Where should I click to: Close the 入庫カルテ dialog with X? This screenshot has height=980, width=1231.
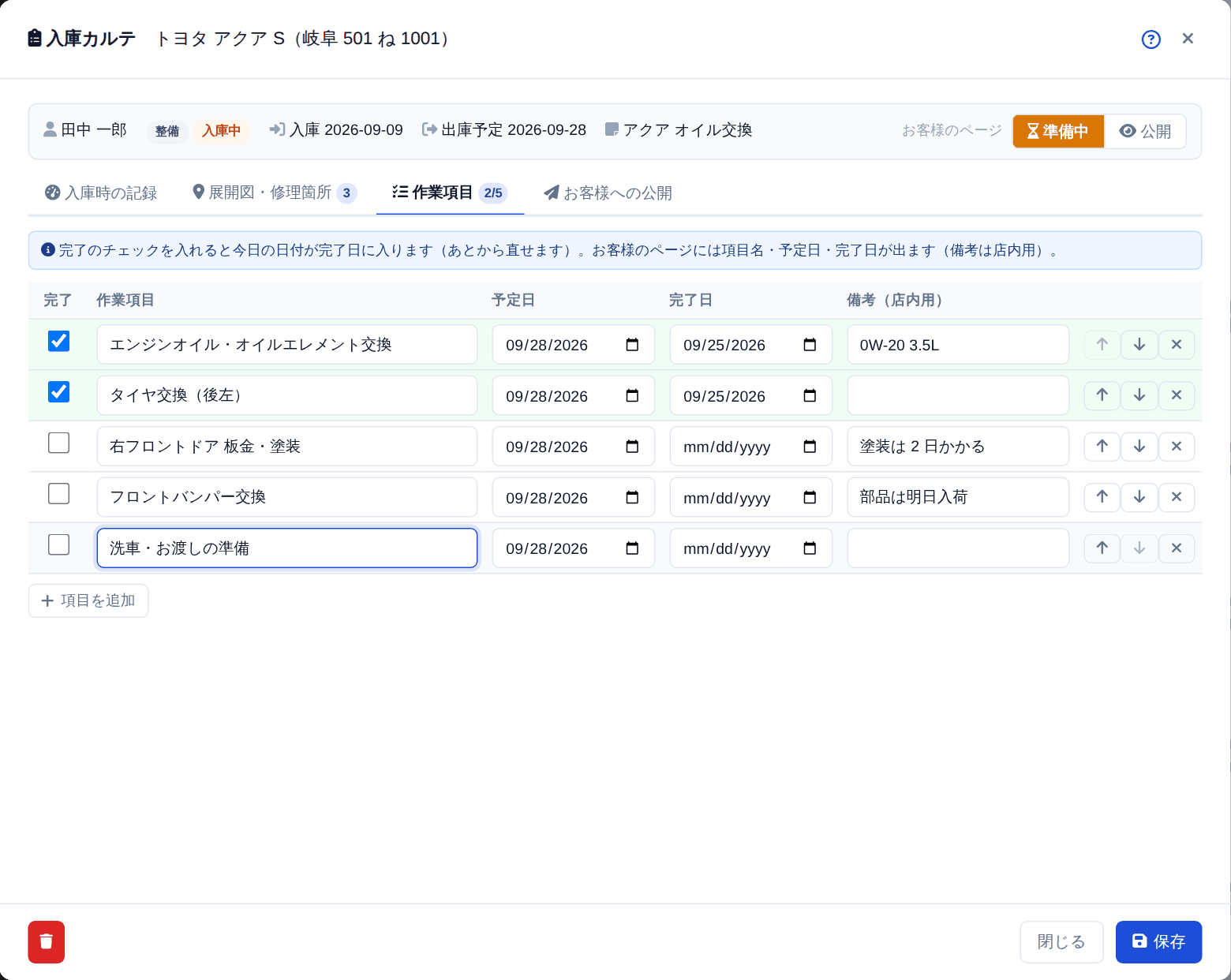click(x=1188, y=39)
